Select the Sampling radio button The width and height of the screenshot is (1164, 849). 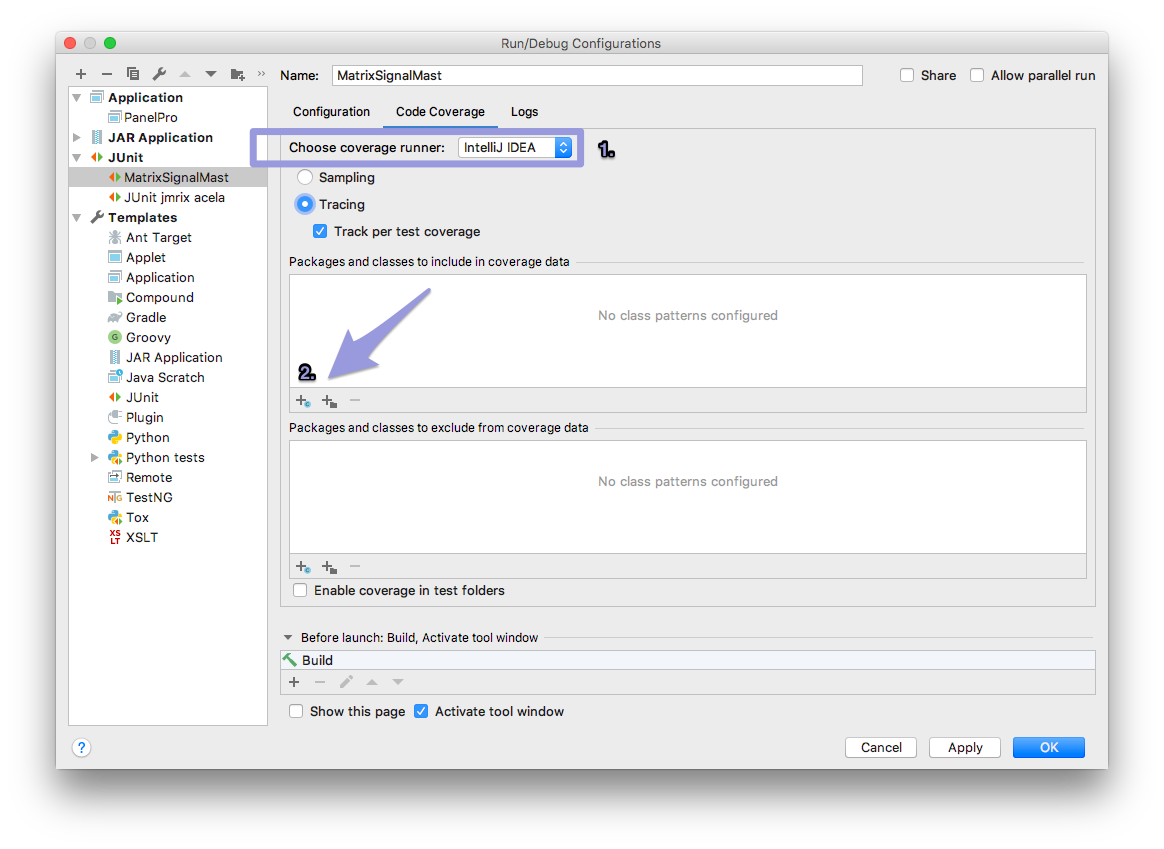coord(306,177)
